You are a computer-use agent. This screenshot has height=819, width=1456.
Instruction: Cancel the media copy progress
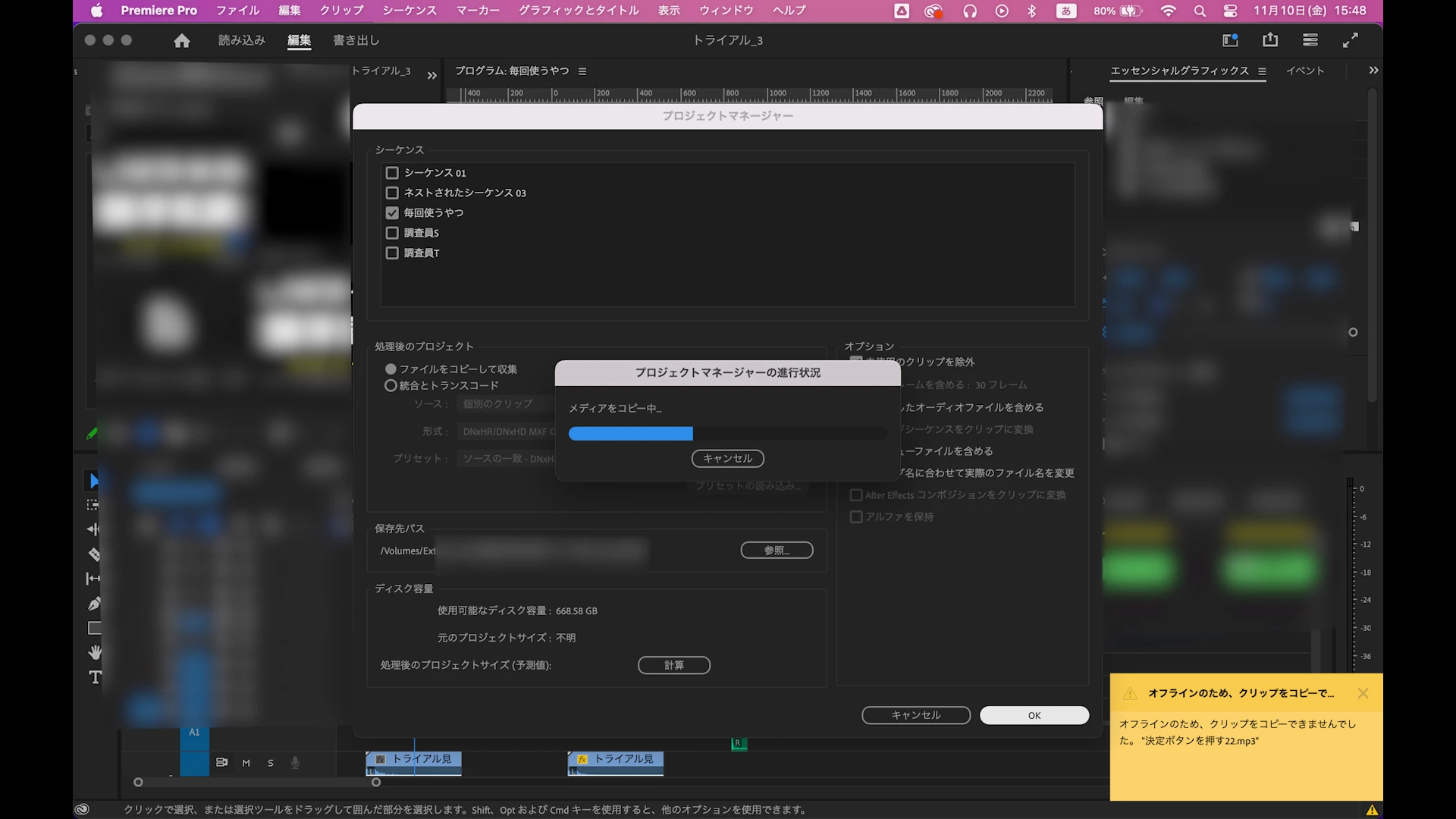[x=727, y=459]
